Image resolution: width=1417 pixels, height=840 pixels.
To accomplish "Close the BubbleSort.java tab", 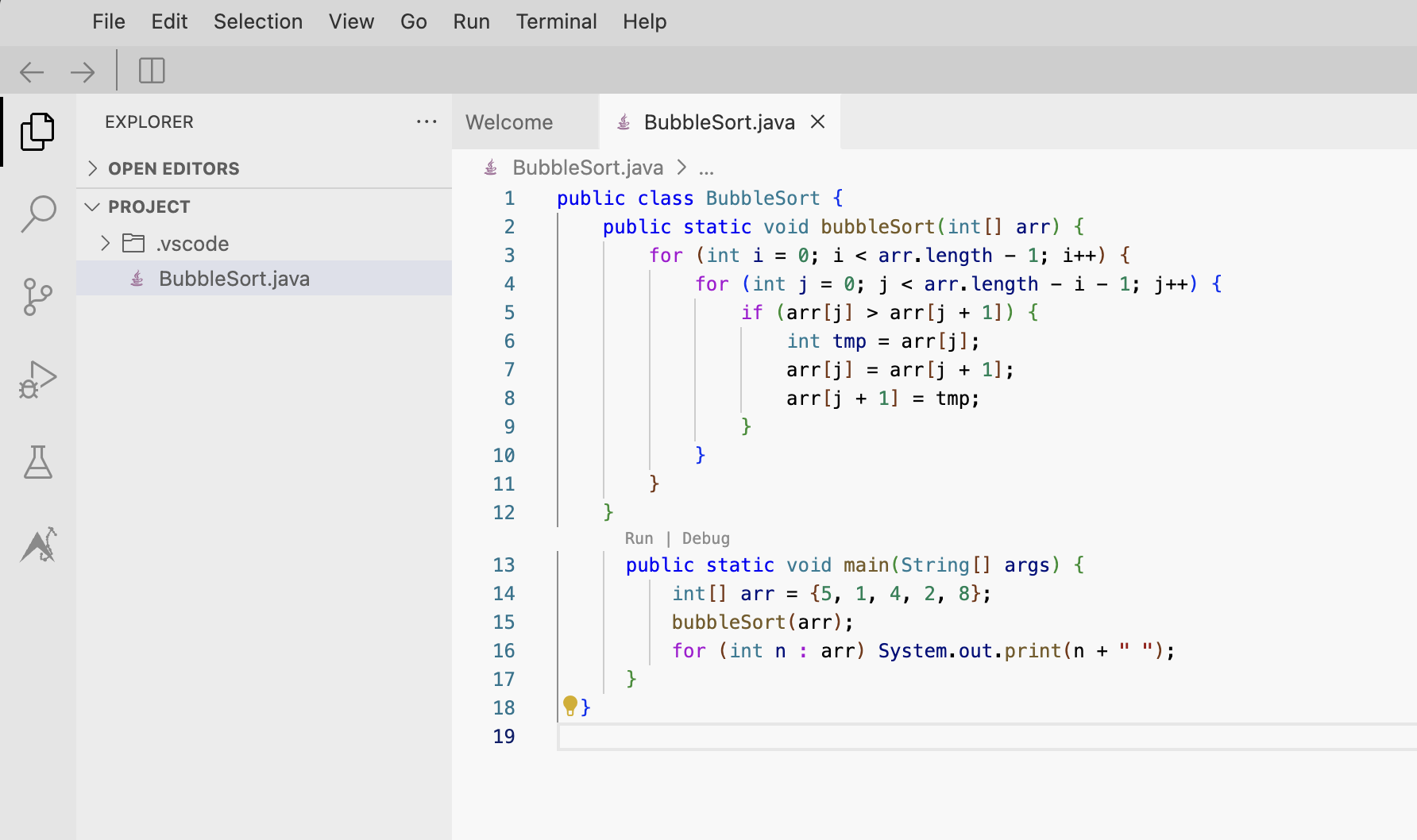I will coord(818,121).
